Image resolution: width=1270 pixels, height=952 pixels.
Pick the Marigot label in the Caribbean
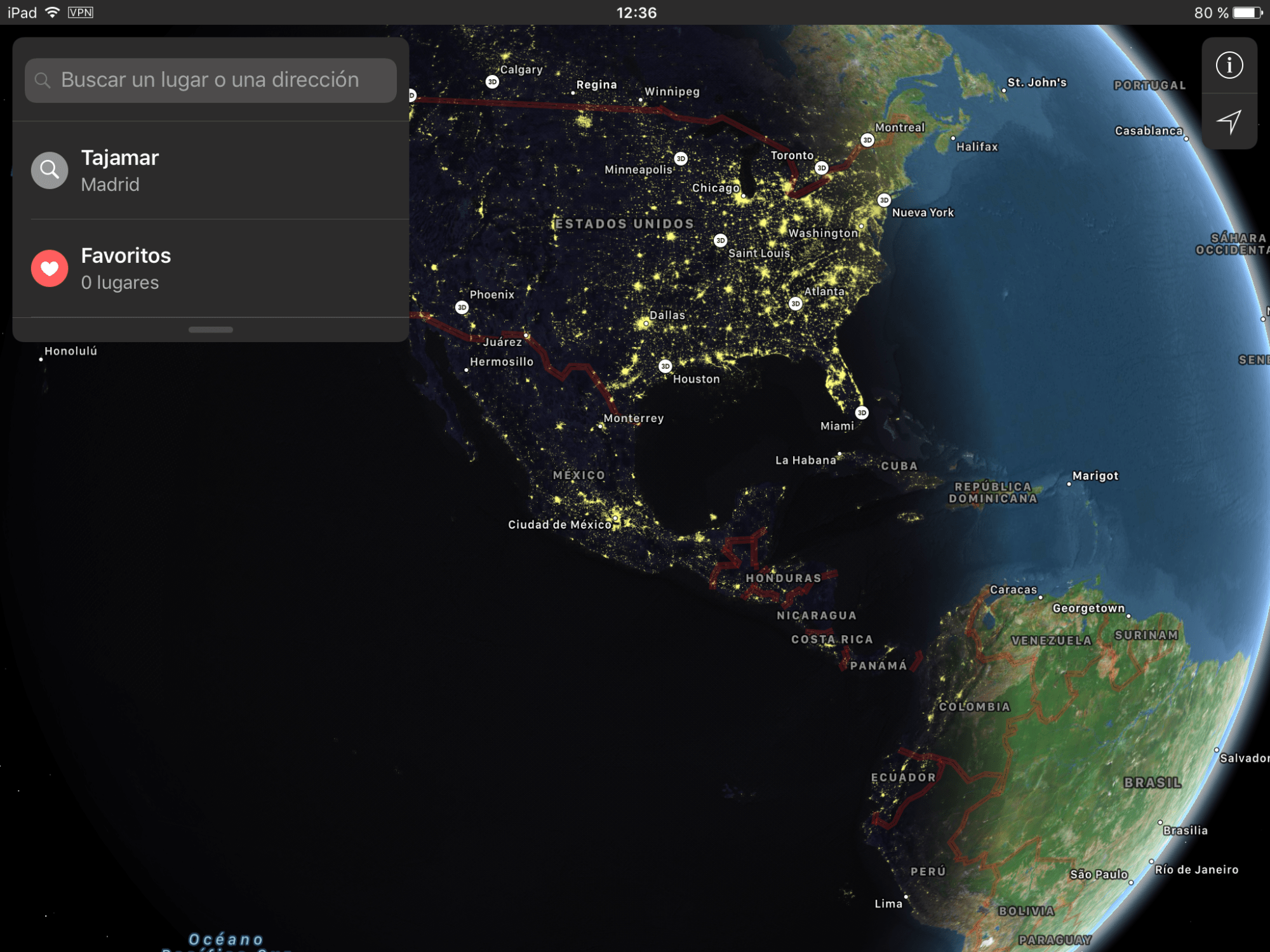[1095, 476]
